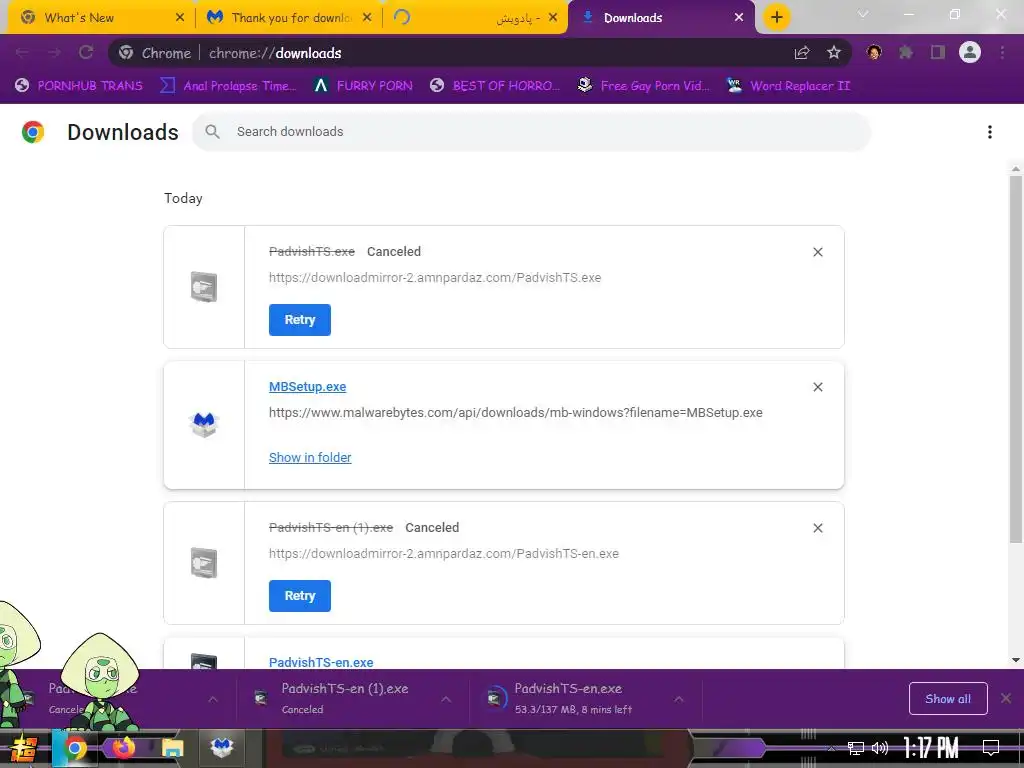Reload the page with refresh icon

click(86, 53)
